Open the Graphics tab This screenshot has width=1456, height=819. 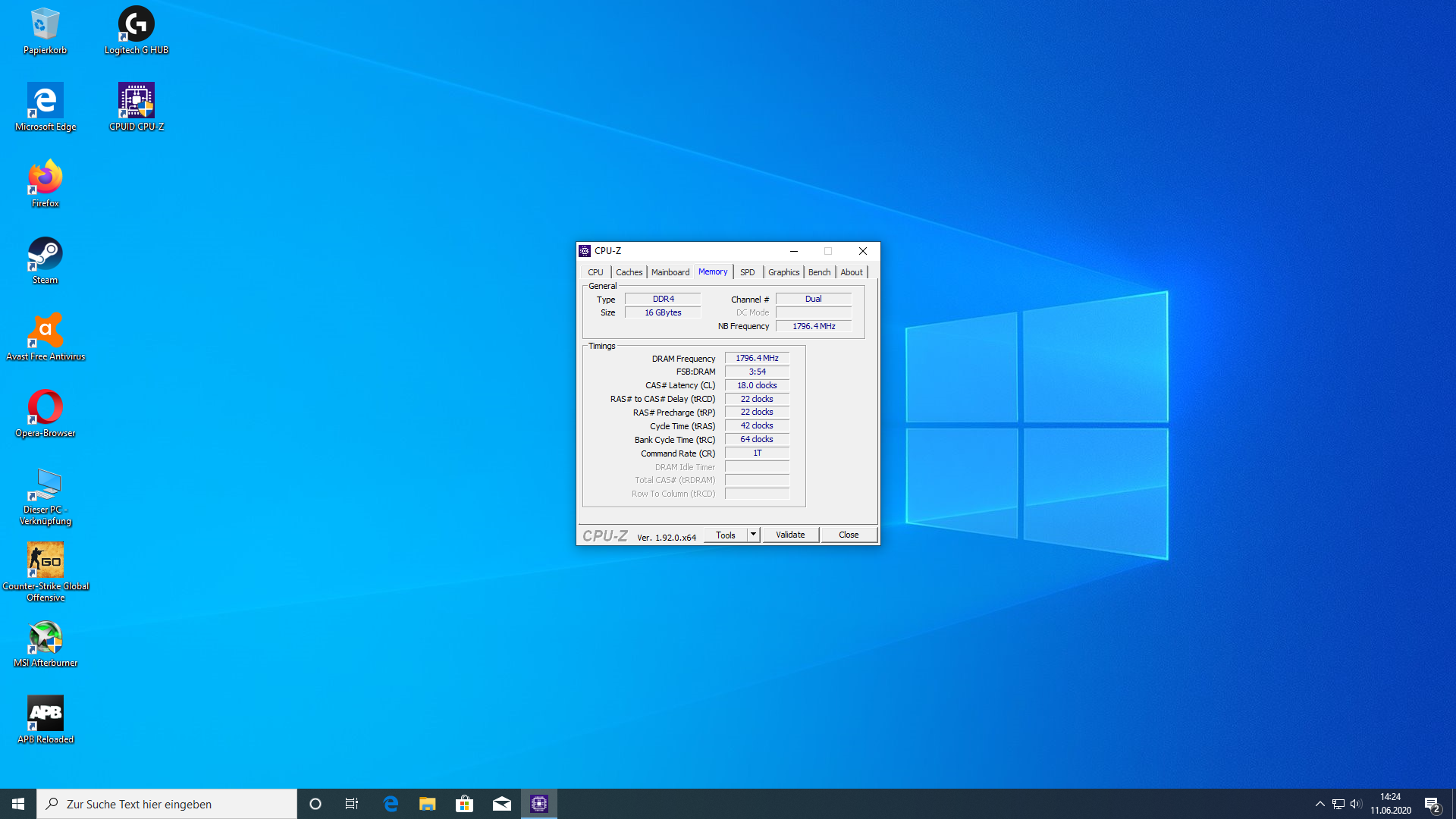(783, 272)
